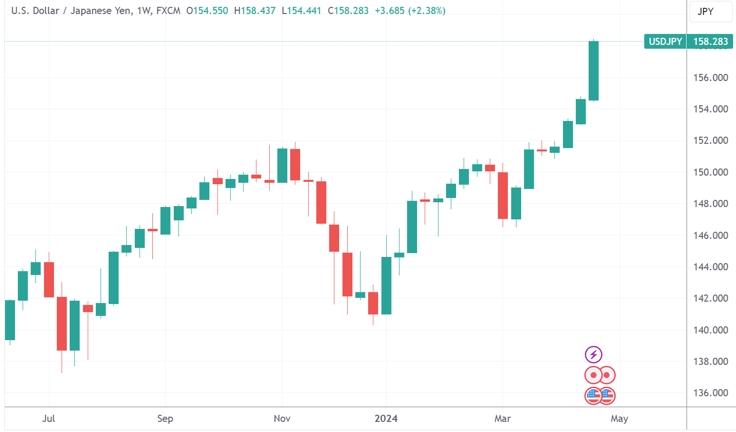The image size is (736, 432).
Task: Click the right US flag event icon
Action: tap(607, 395)
